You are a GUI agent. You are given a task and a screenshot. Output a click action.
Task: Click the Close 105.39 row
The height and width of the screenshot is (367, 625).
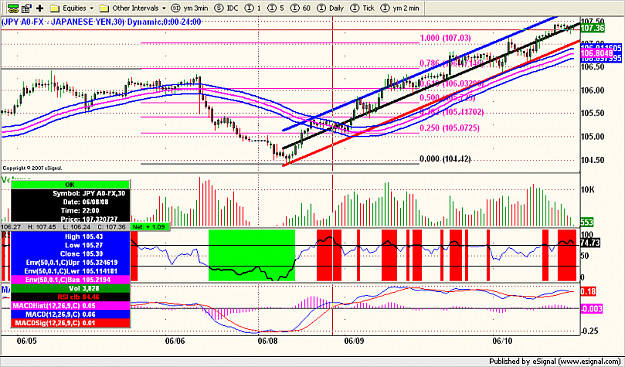(70, 254)
